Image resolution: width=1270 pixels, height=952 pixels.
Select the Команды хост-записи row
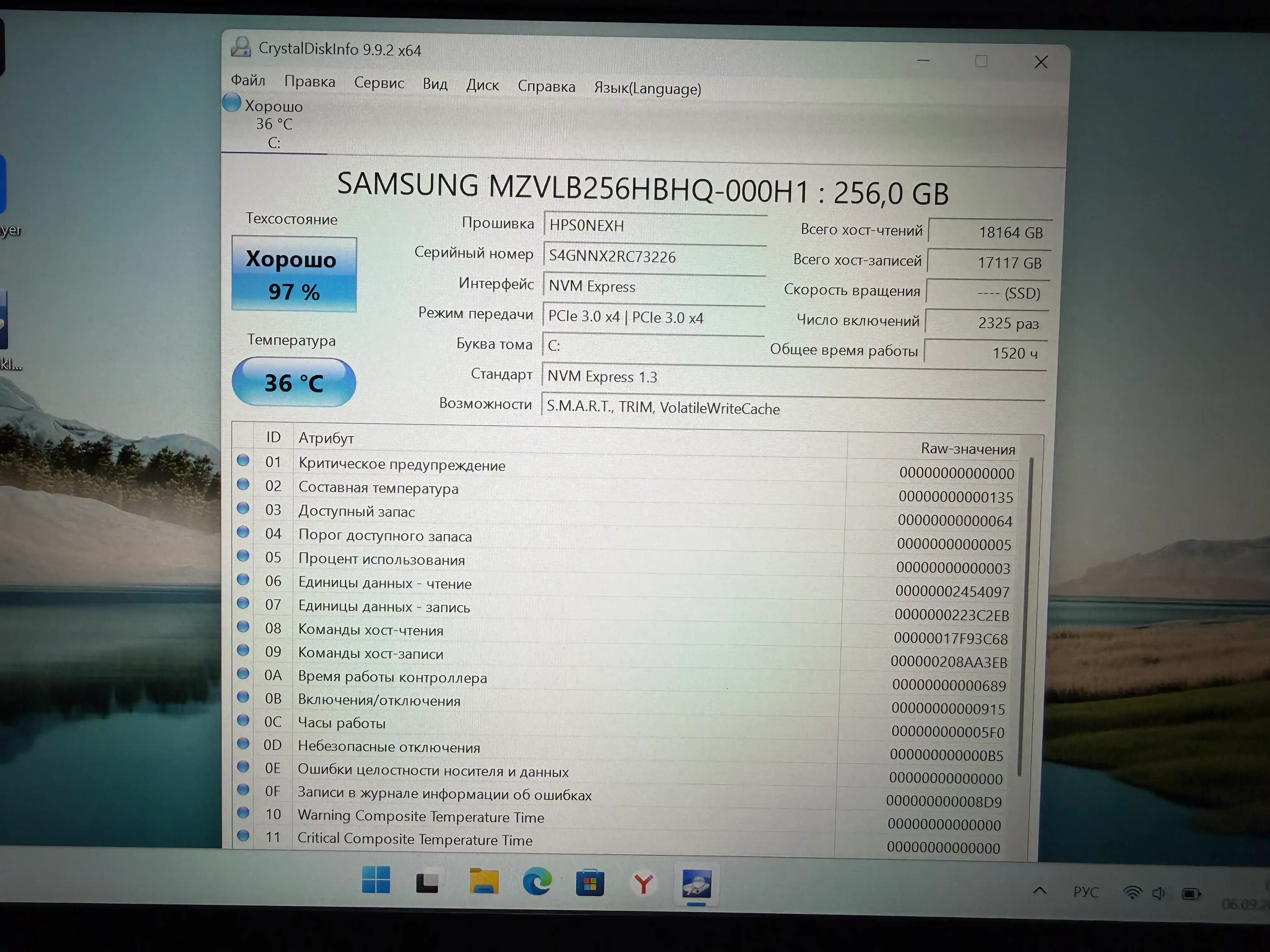click(623, 656)
